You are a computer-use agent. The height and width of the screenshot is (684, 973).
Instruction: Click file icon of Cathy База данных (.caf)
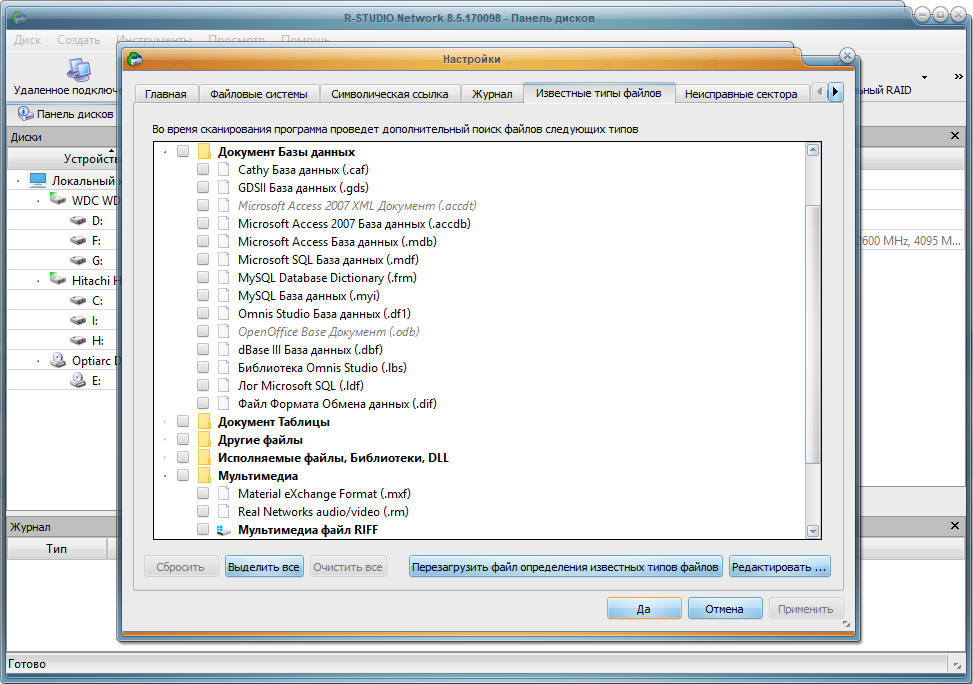[223, 169]
